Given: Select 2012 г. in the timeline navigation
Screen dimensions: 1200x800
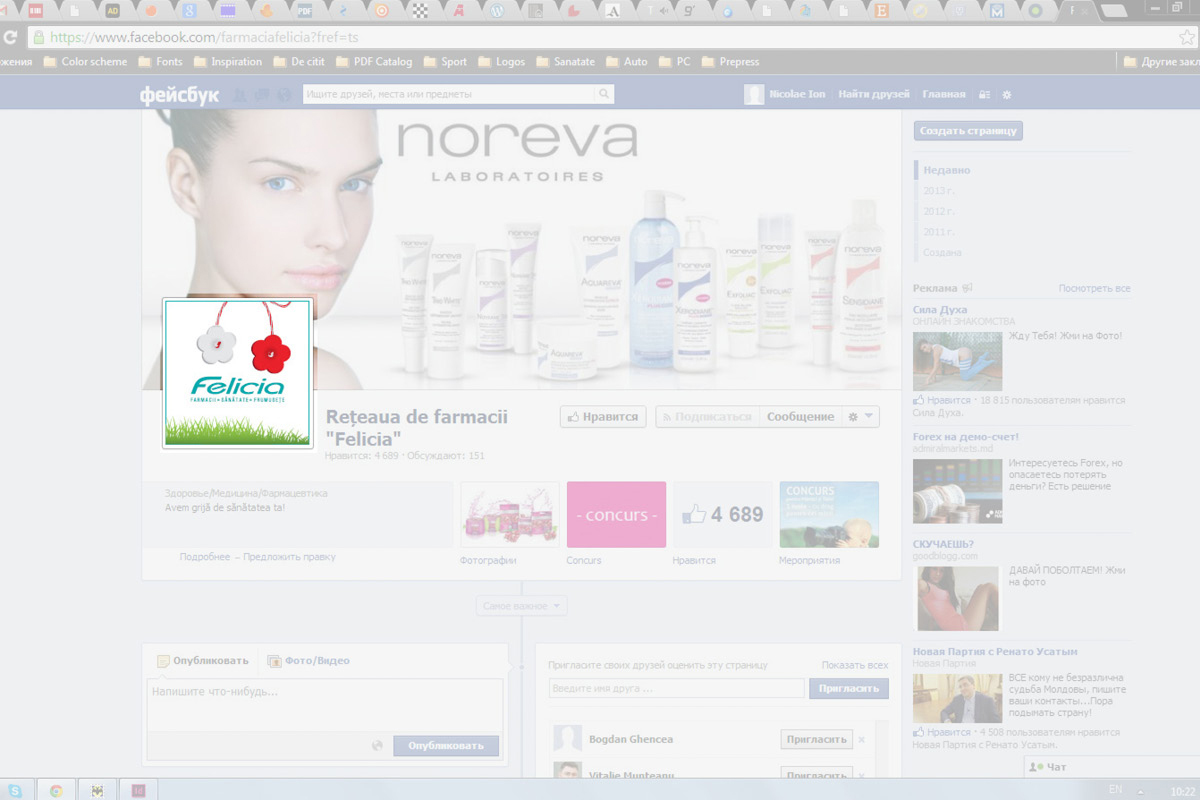Looking at the screenshot, I should (x=939, y=211).
